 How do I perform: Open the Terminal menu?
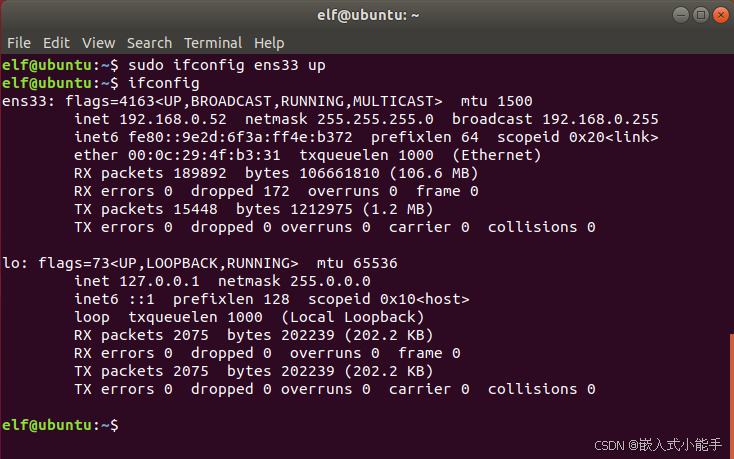(213, 43)
